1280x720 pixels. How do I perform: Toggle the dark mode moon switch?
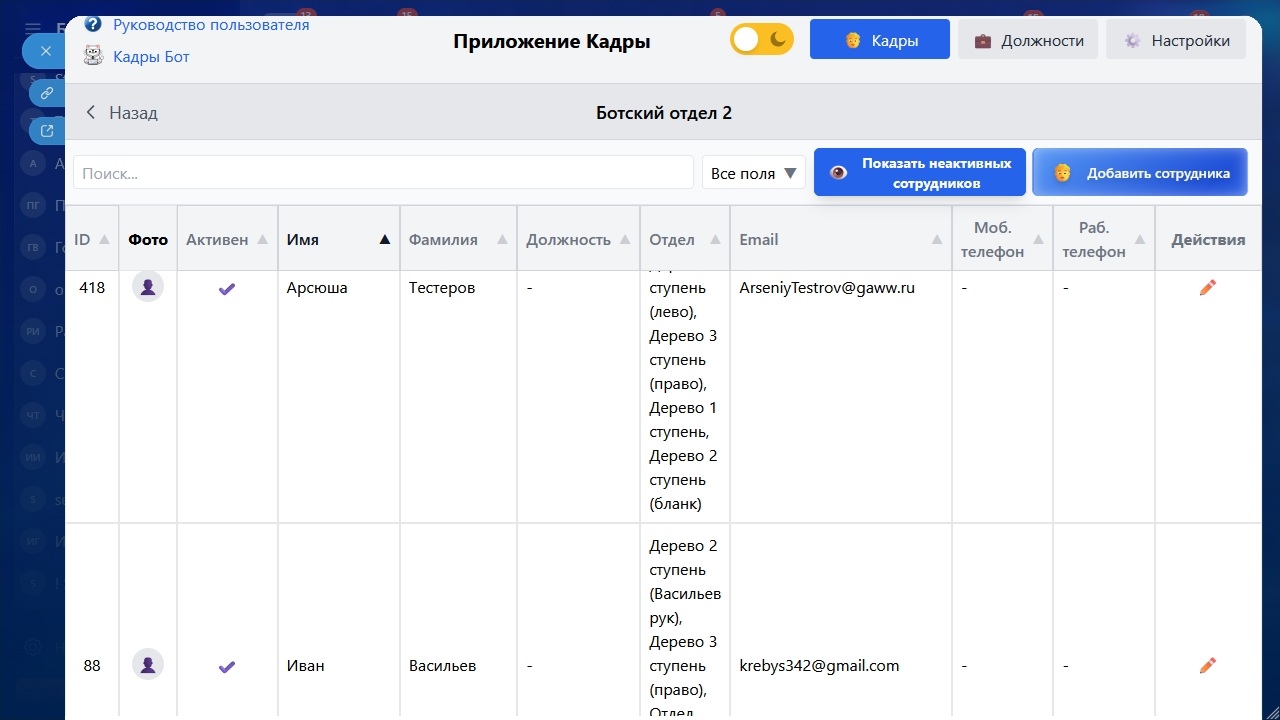click(x=762, y=40)
